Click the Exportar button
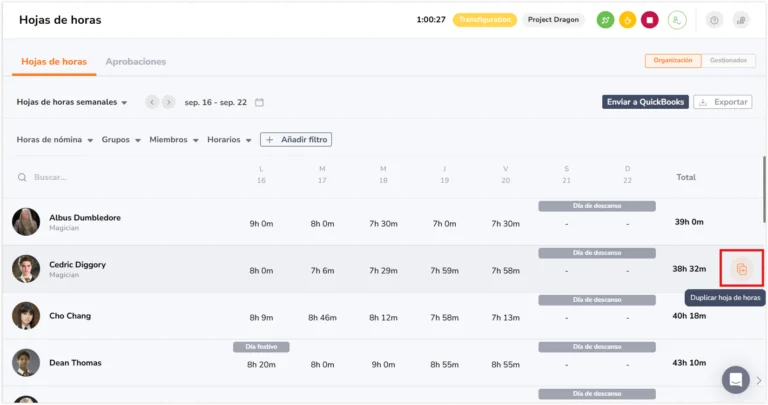 click(x=722, y=102)
